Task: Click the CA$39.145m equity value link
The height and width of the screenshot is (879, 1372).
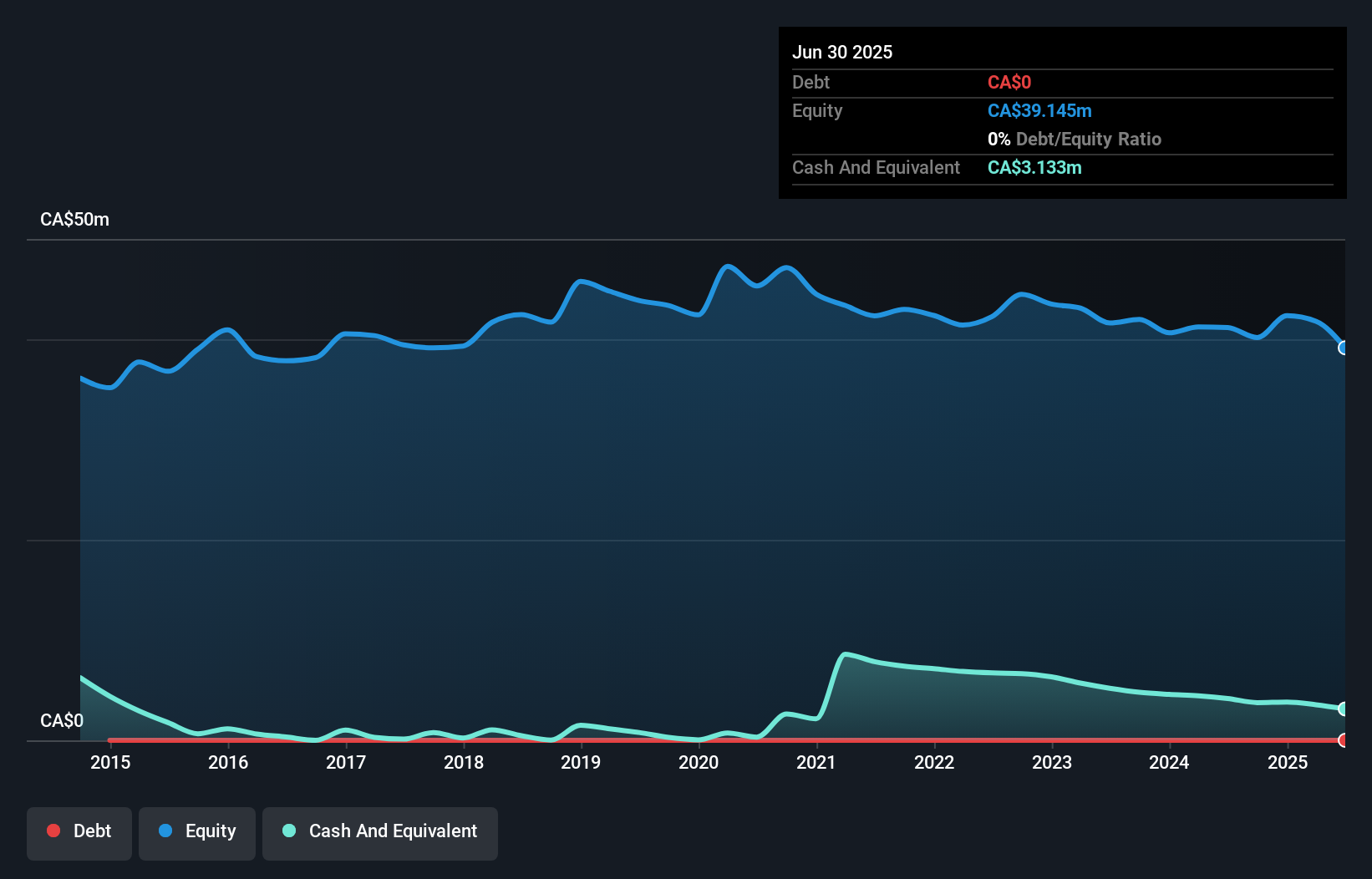Action: 1039,110
